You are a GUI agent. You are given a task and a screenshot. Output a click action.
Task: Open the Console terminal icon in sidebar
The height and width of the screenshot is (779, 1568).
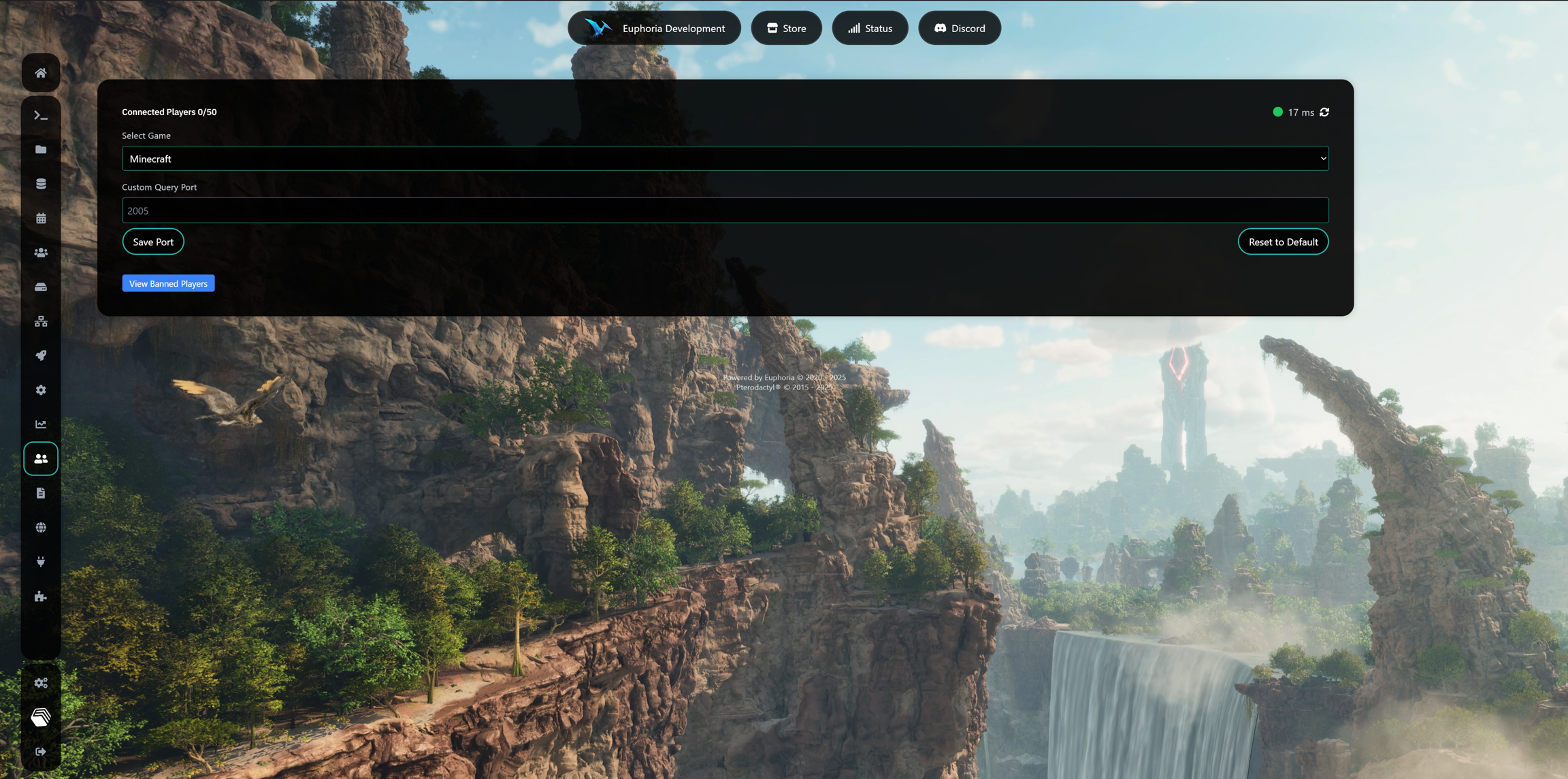pos(41,115)
